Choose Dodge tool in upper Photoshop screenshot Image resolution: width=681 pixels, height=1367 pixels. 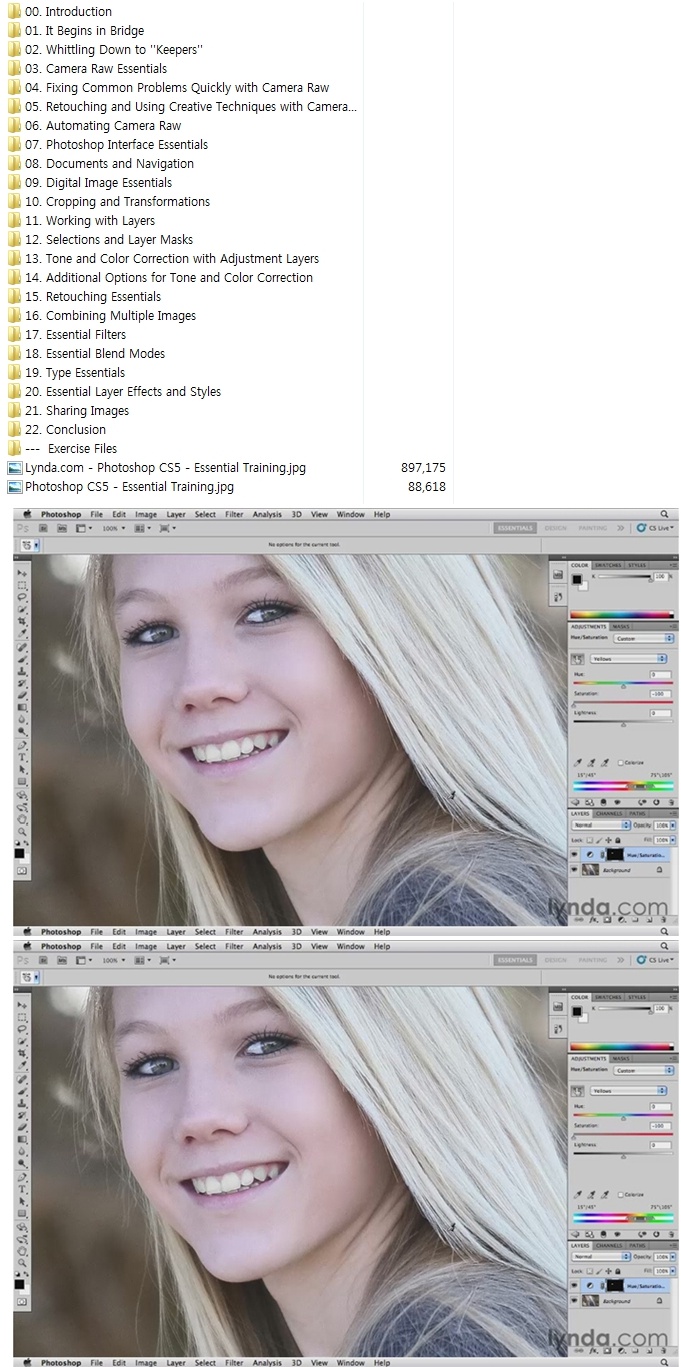pyautogui.click(x=22, y=731)
